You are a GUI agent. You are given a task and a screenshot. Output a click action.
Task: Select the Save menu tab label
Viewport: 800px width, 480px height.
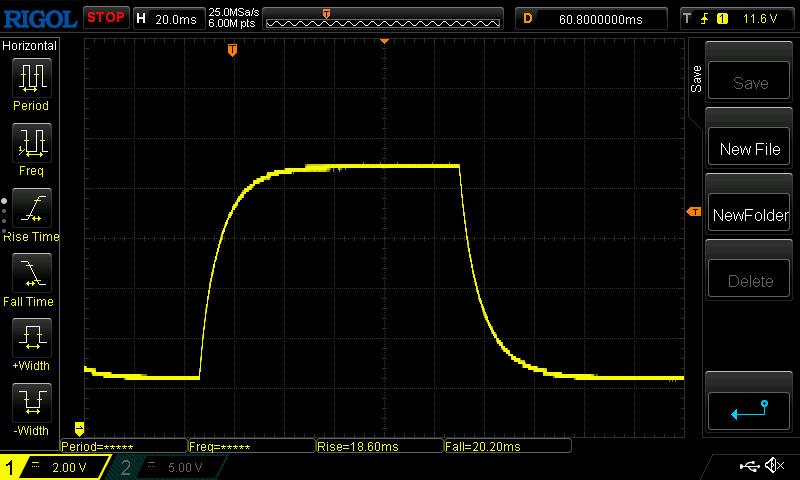click(696, 79)
